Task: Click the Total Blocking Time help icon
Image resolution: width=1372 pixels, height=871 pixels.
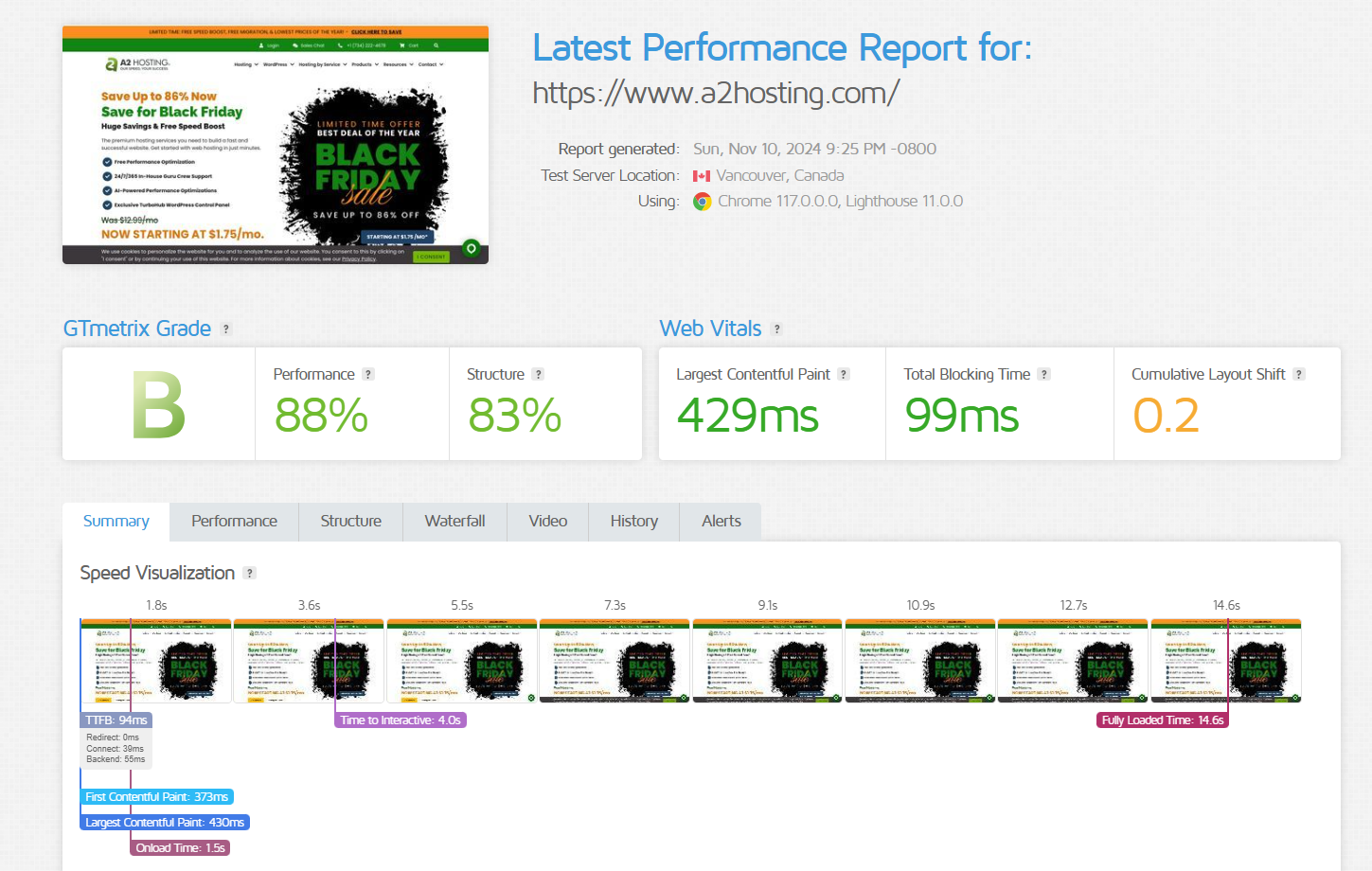Action: coord(1043,375)
